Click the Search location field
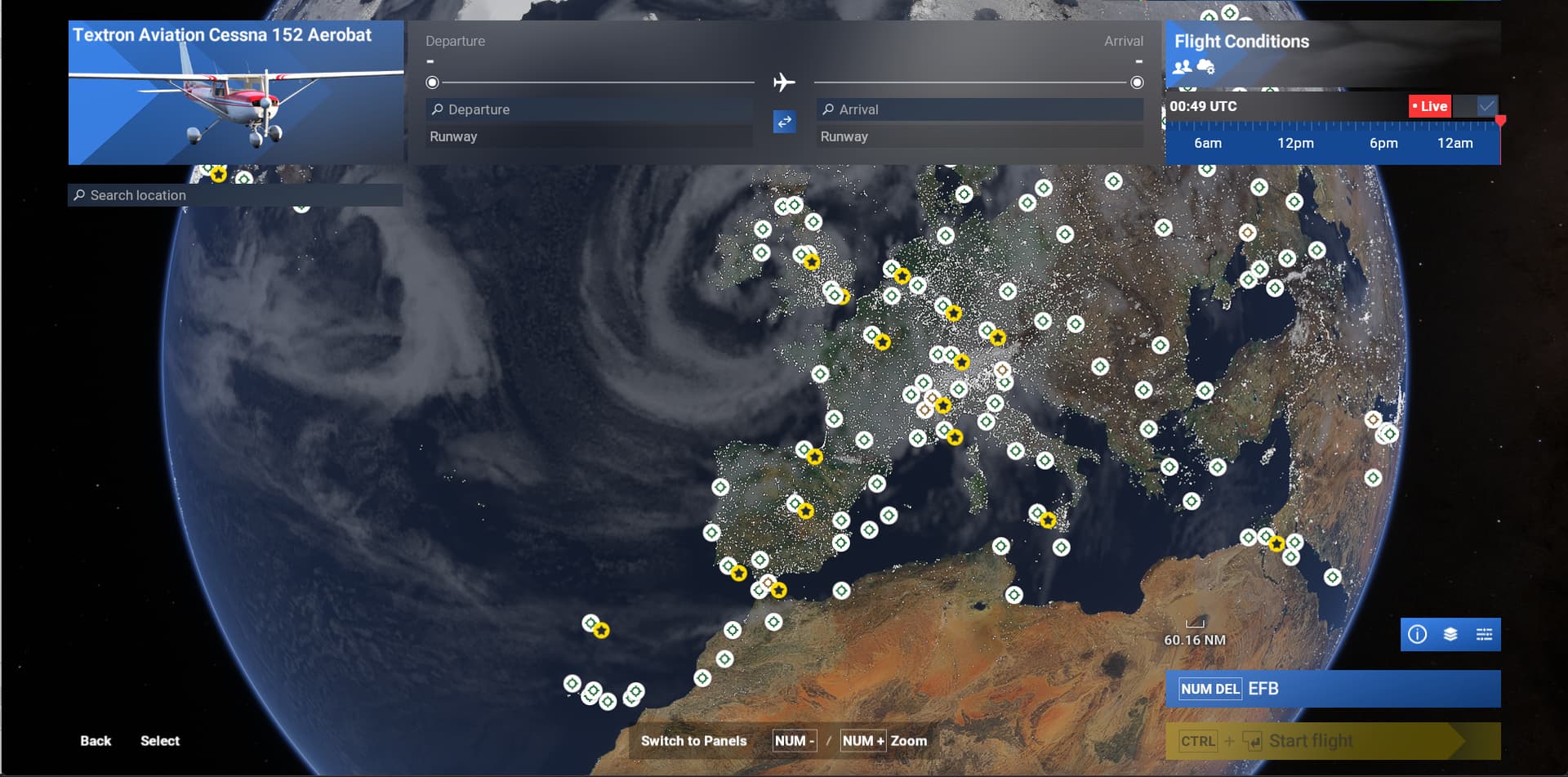Viewport: 1568px width, 777px height. (235, 195)
